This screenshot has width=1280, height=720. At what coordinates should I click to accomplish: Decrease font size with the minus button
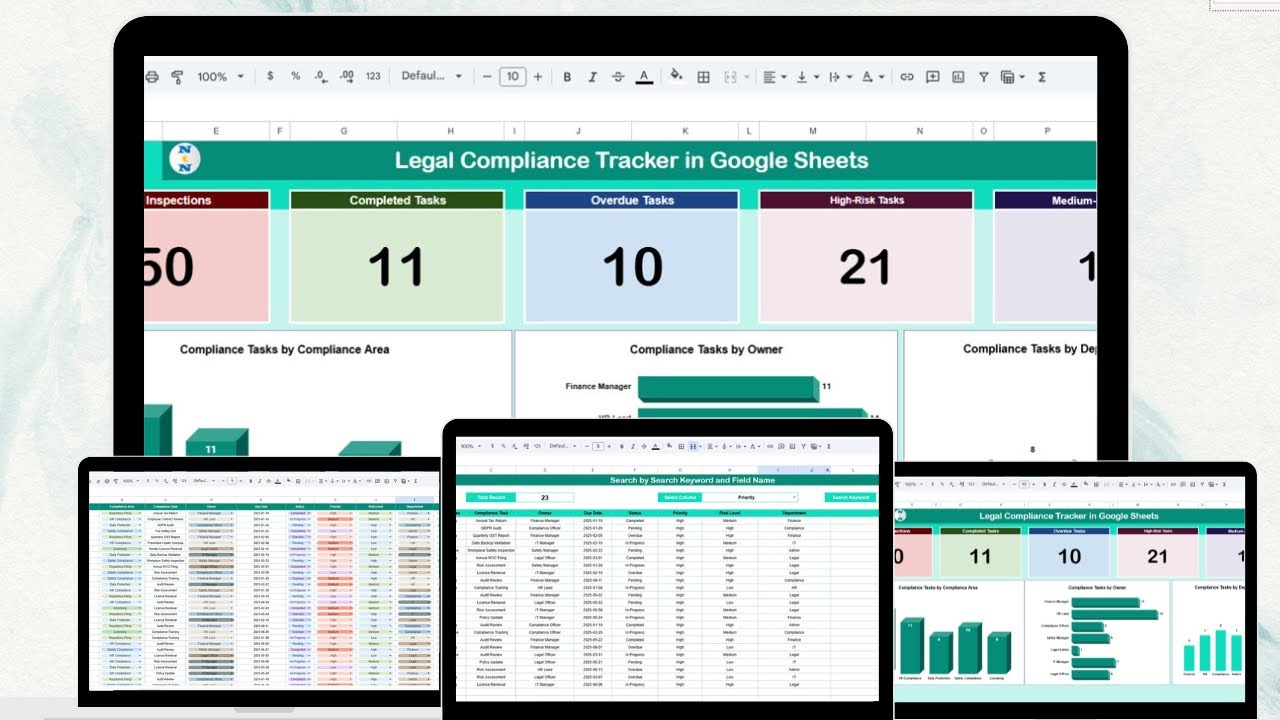[487, 76]
